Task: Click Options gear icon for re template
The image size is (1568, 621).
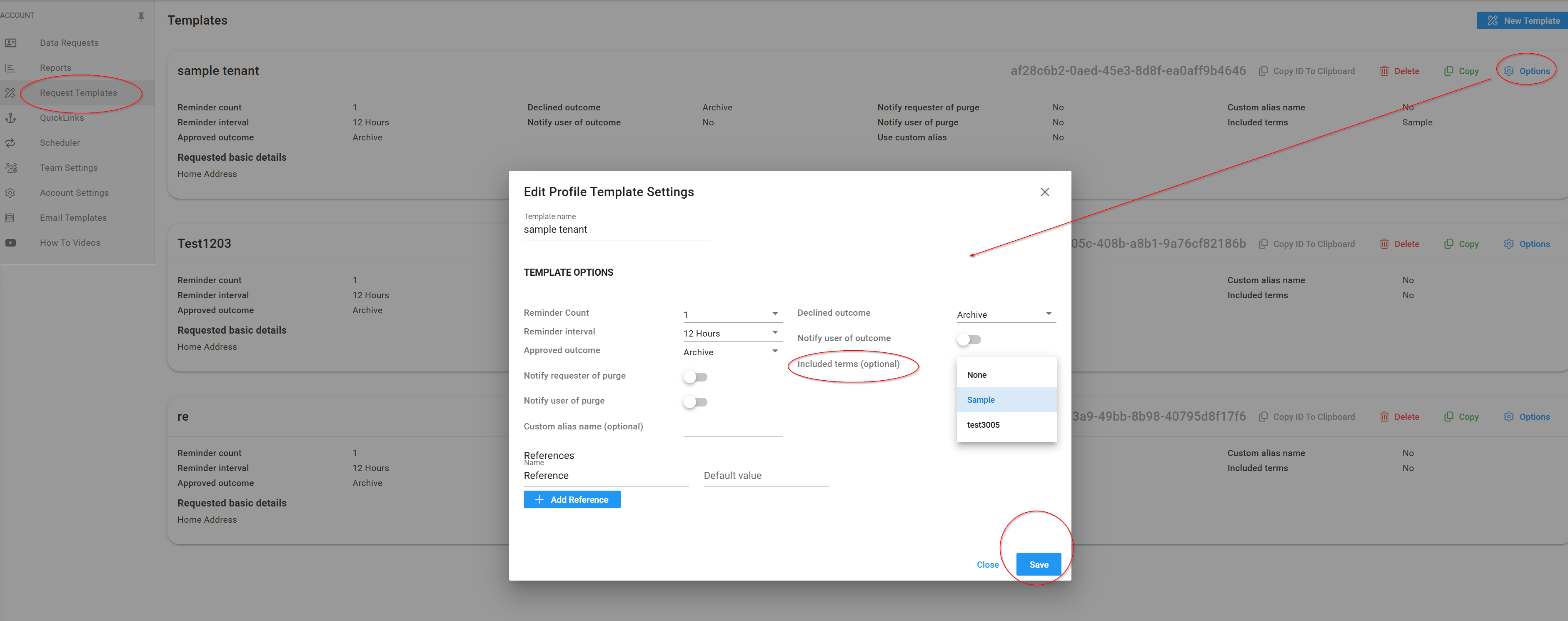Action: pyautogui.click(x=1508, y=417)
